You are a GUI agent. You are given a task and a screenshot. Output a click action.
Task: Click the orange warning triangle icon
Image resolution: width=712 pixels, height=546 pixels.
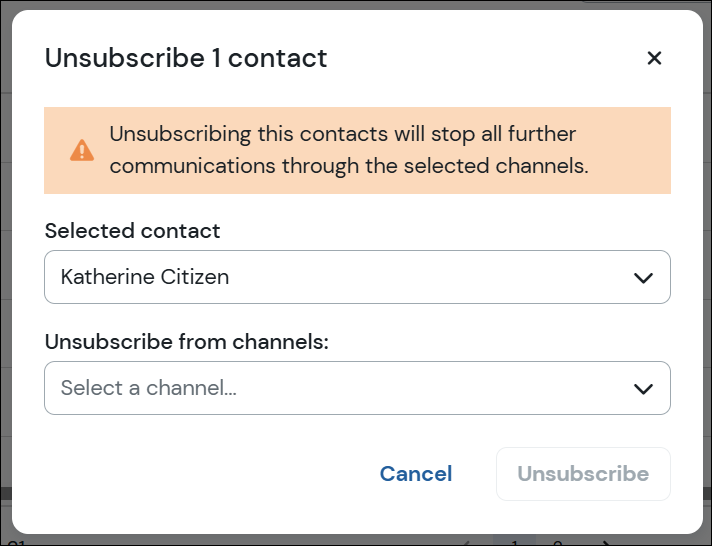(82, 150)
